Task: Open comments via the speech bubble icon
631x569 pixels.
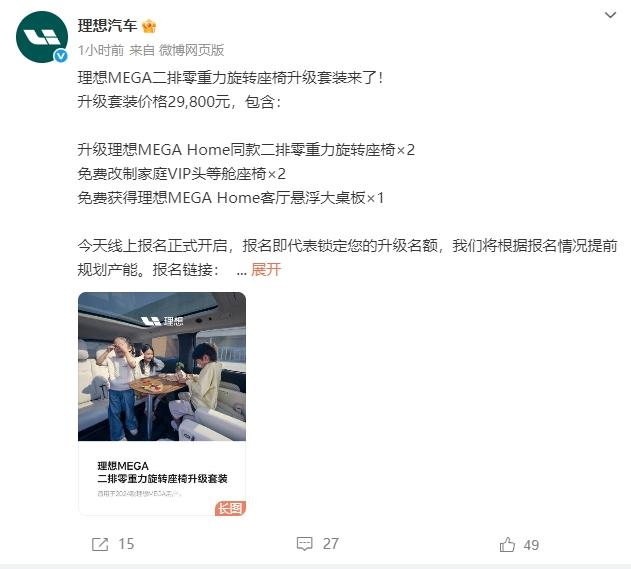Action: coord(305,544)
